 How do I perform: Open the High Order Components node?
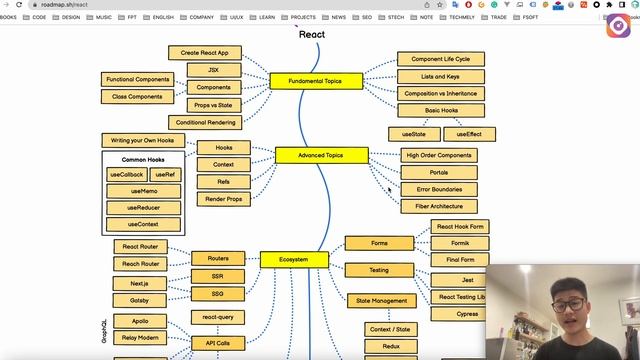pos(439,155)
